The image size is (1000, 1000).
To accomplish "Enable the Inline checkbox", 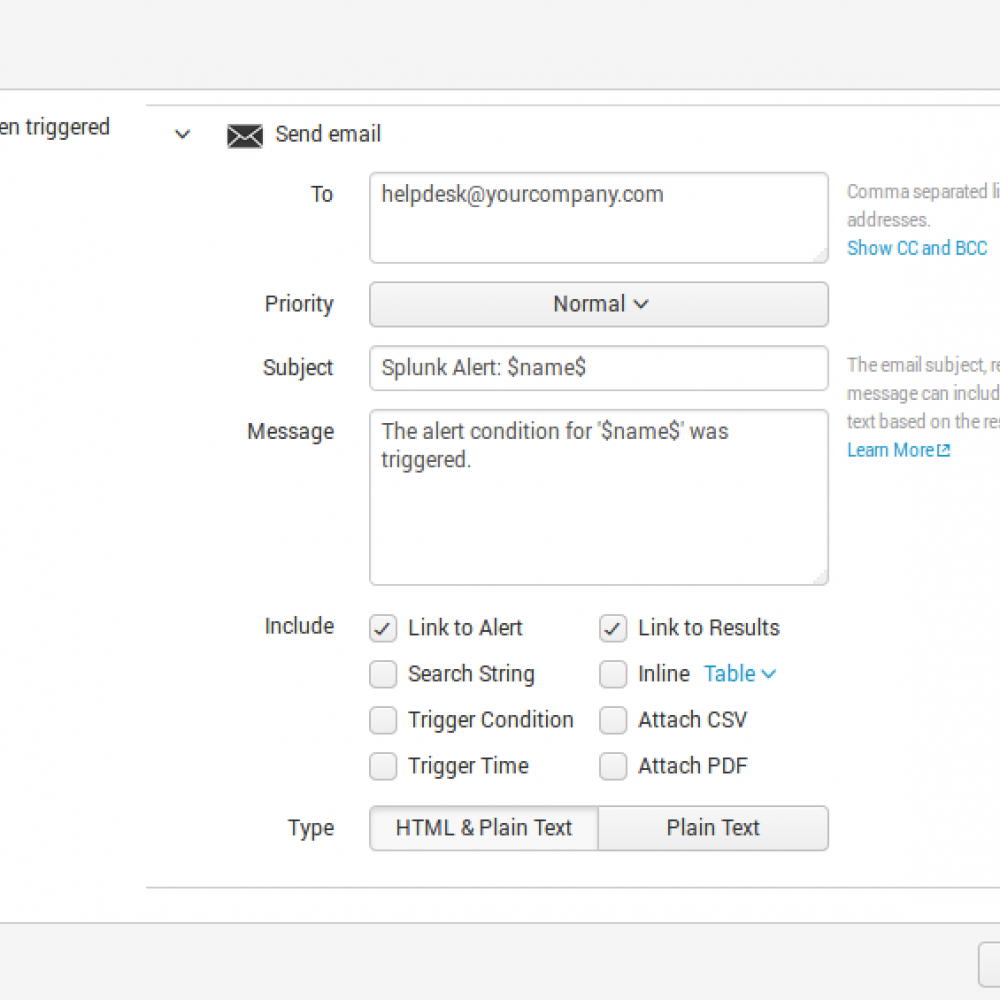I will [613, 675].
